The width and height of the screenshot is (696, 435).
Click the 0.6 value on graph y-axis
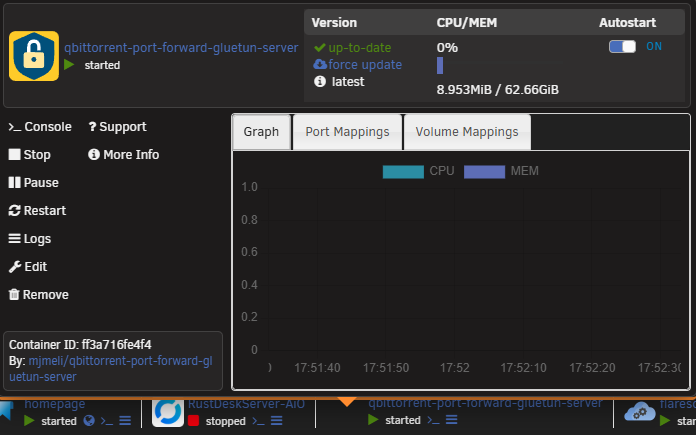249,252
